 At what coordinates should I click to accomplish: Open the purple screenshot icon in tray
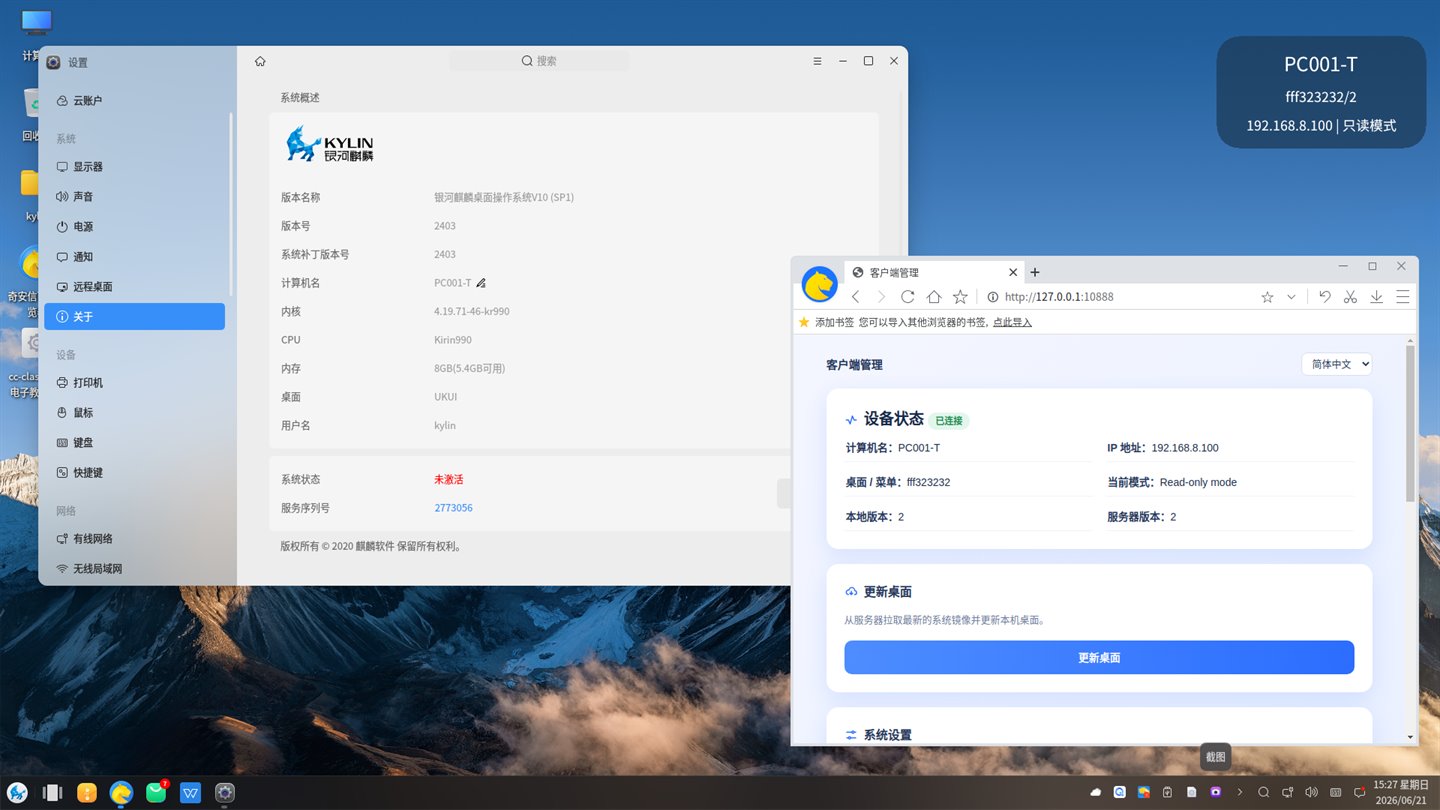(x=1216, y=792)
